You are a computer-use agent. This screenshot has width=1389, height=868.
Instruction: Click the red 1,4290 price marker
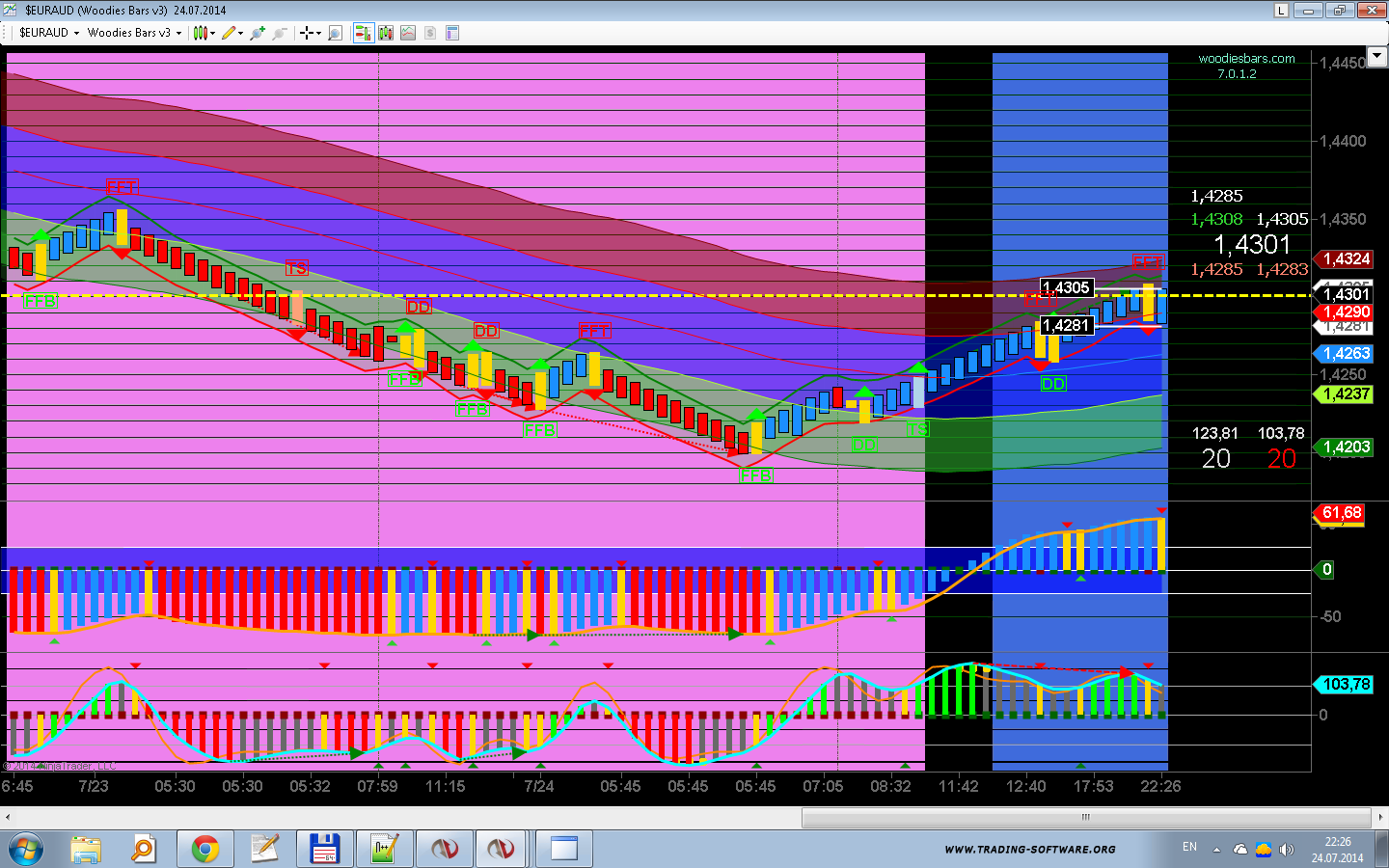1347,312
